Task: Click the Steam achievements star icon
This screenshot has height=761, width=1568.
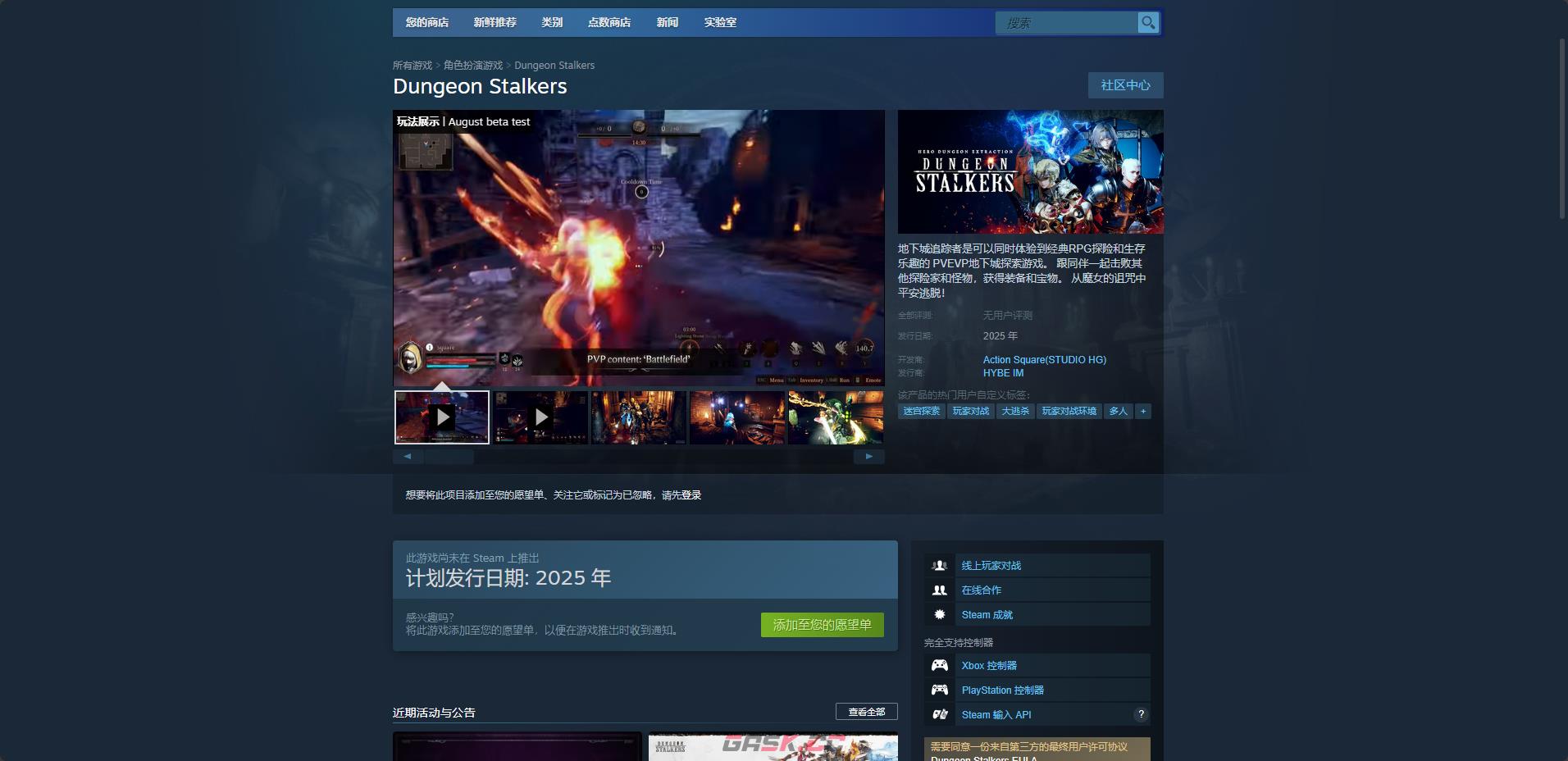Action: [x=940, y=615]
